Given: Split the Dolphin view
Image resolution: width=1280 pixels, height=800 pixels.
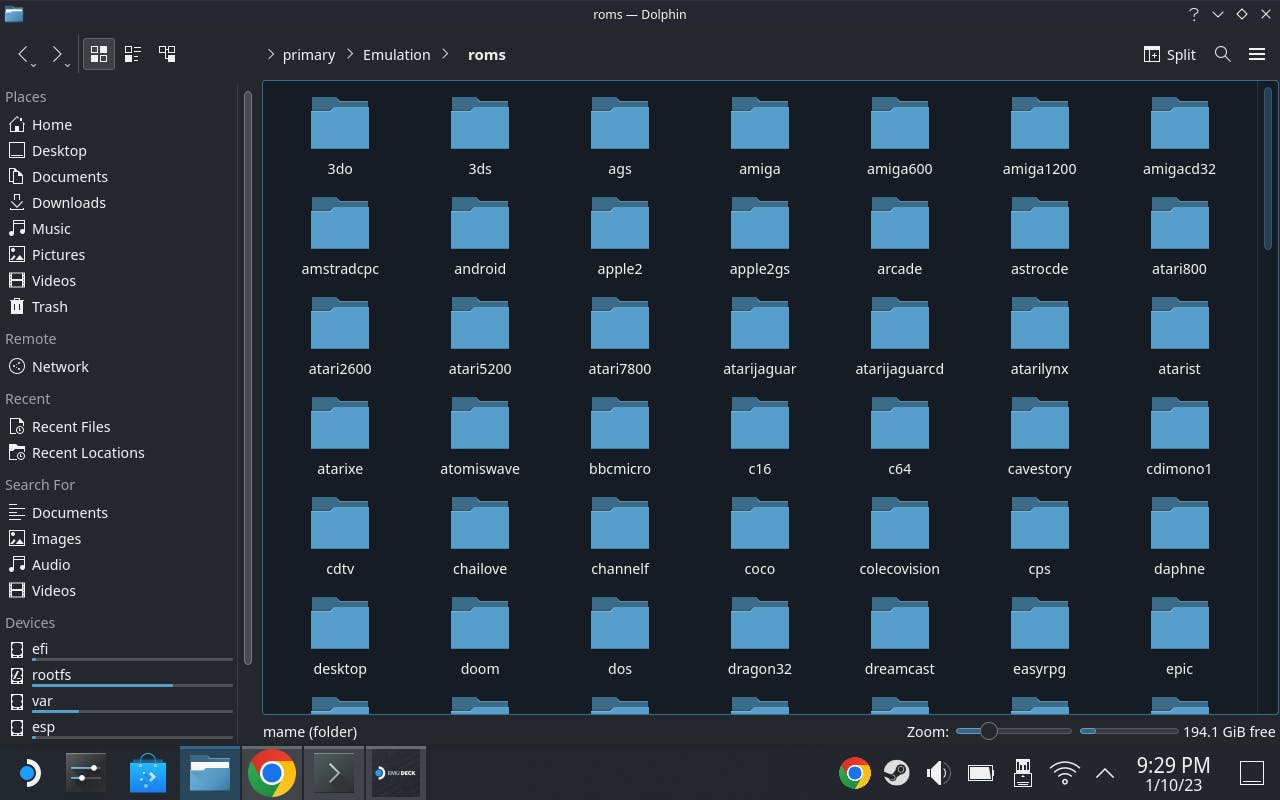Looking at the screenshot, I should (1169, 54).
